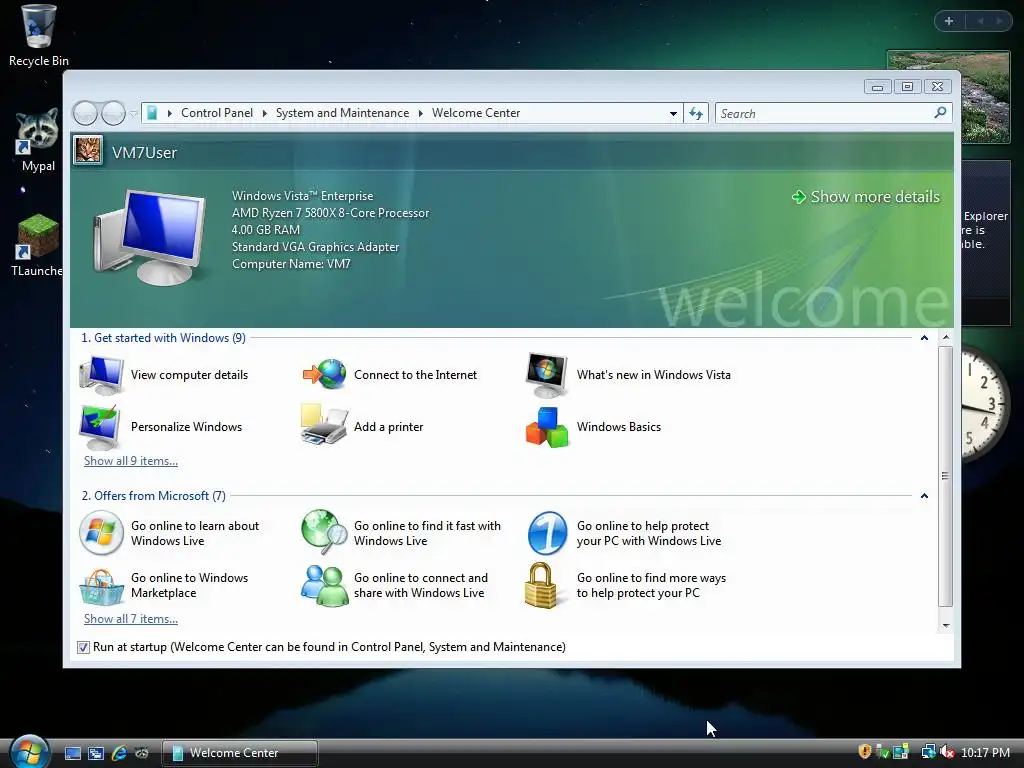Click Show desktop in Quick Launch
The width and height of the screenshot is (1024, 768).
pos(72,753)
